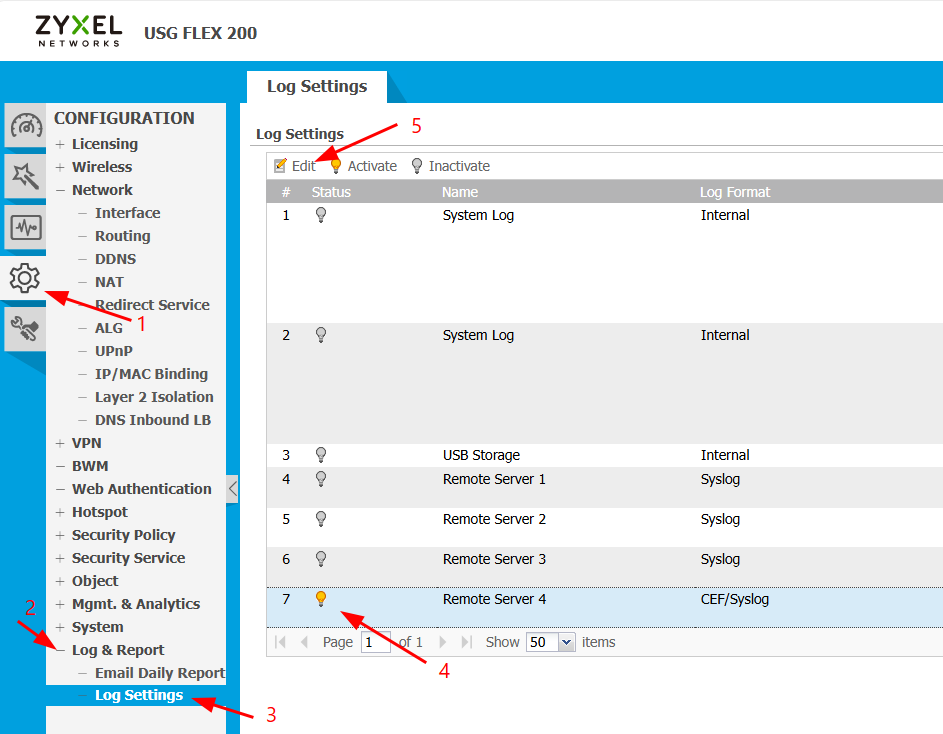
Task: Click the gray Inactivate bulb icon
Action: [417, 166]
